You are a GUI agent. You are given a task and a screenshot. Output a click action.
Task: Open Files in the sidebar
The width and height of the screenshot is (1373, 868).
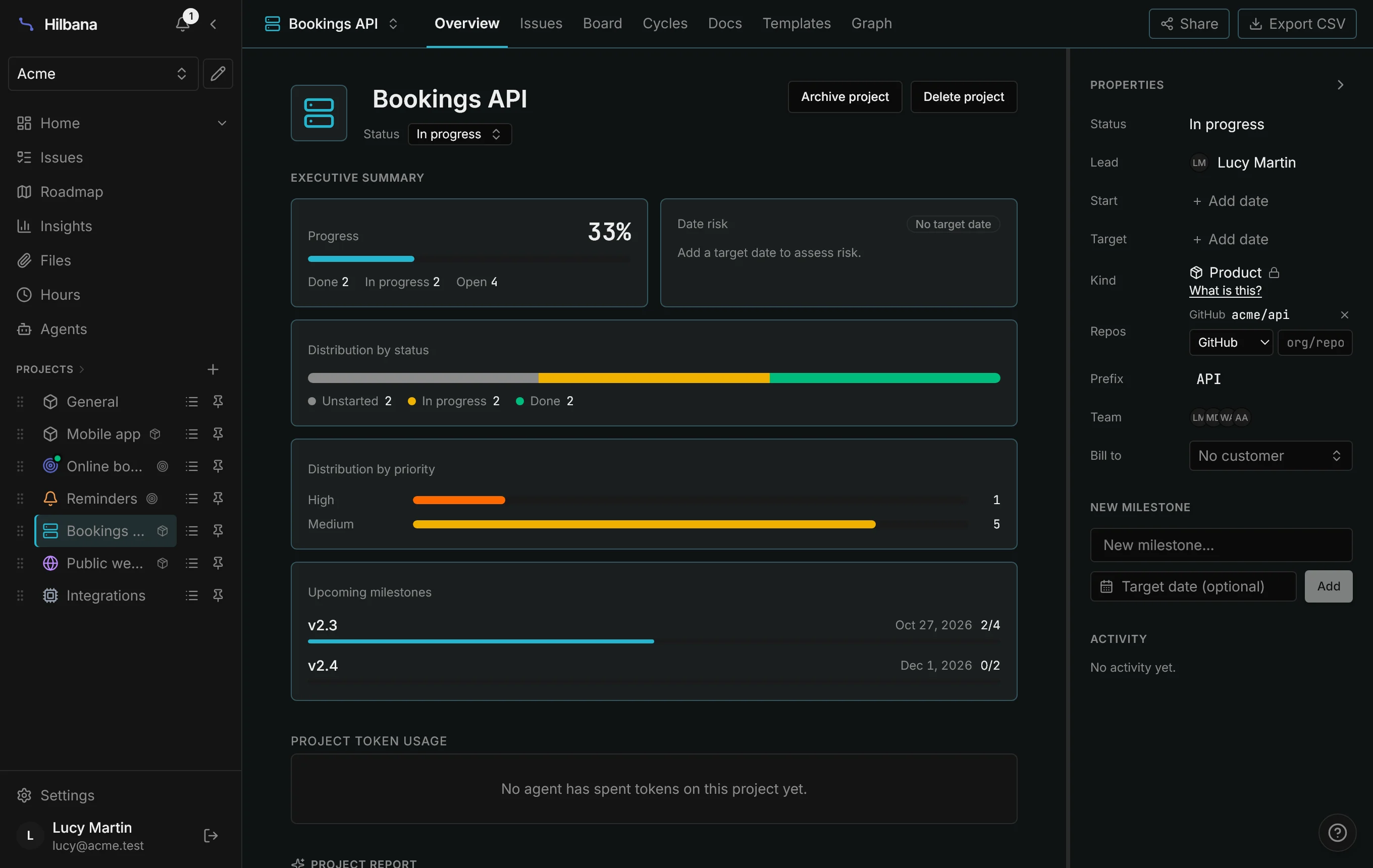coord(56,260)
